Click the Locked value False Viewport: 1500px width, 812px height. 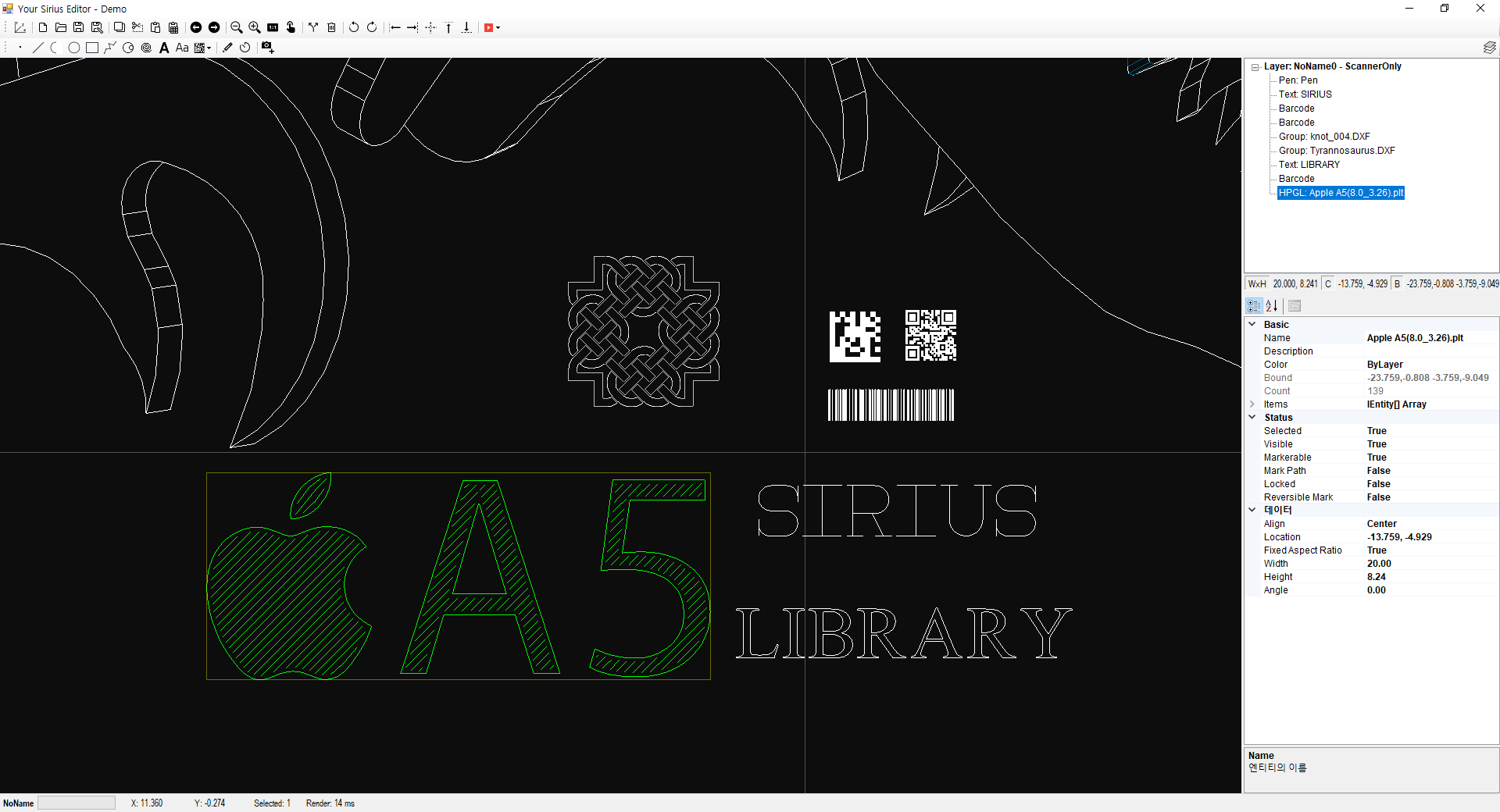[x=1431, y=484]
